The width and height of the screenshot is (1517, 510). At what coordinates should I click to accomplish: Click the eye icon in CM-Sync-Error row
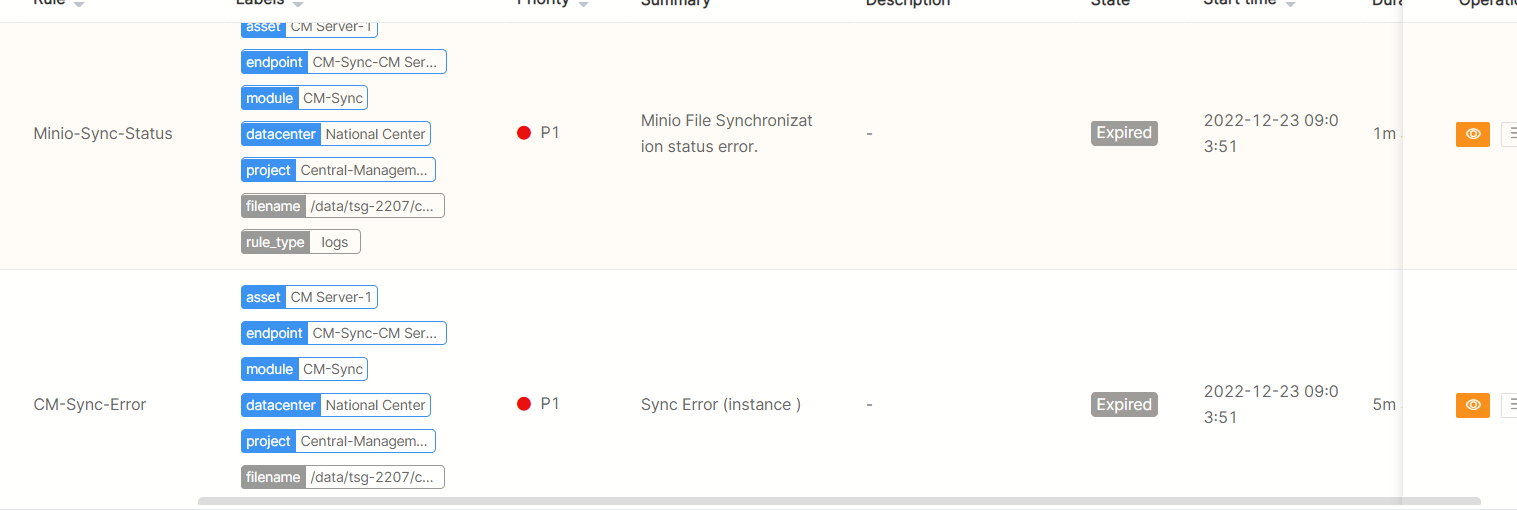(x=1472, y=405)
